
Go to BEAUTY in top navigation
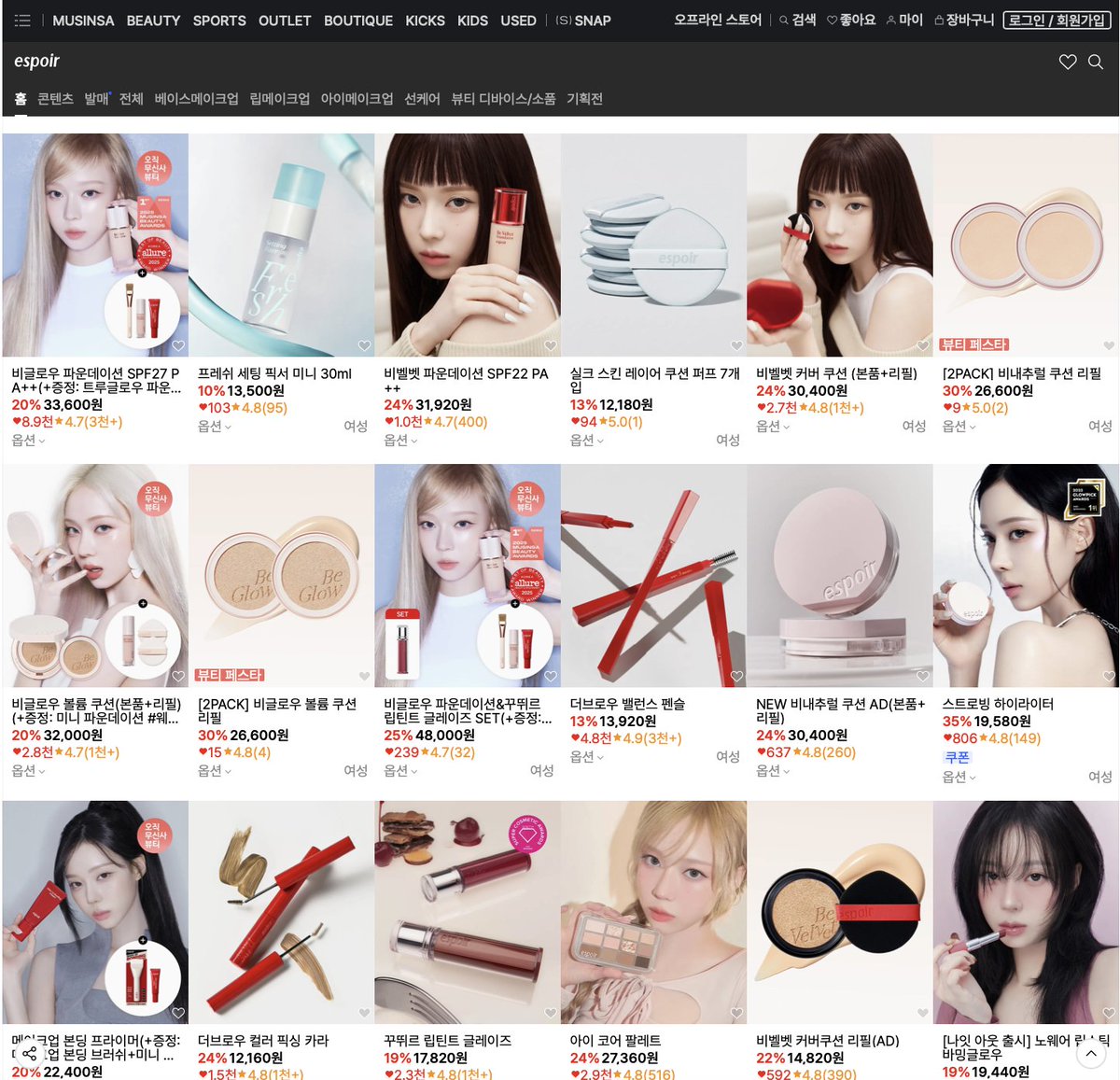click(x=154, y=21)
